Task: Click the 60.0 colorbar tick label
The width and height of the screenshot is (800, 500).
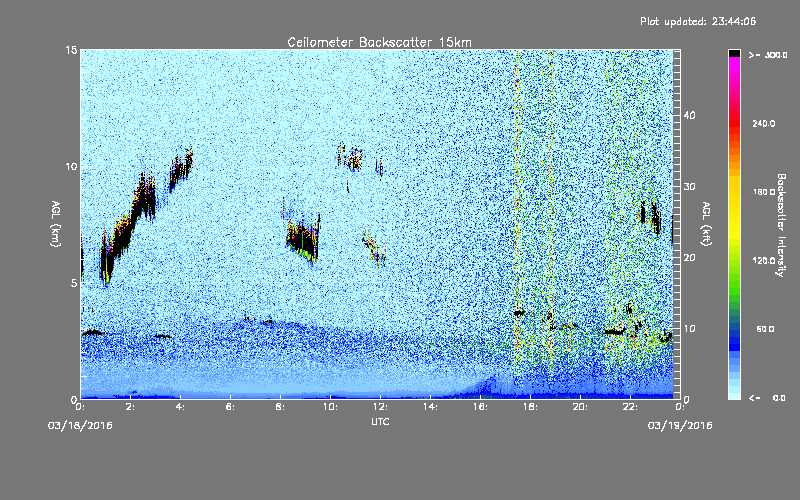Action: pos(765,329)
